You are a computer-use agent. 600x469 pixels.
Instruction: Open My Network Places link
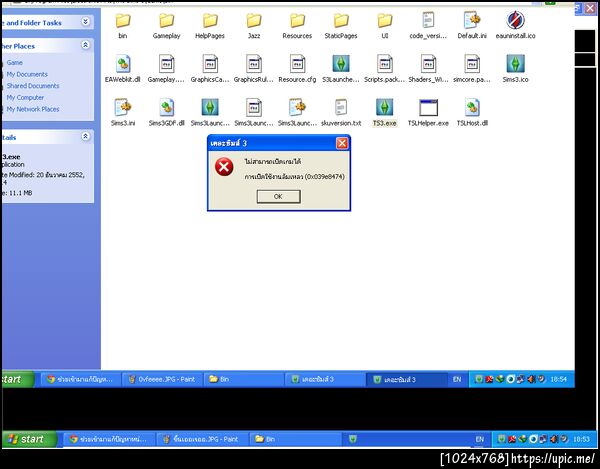[33, 109]
